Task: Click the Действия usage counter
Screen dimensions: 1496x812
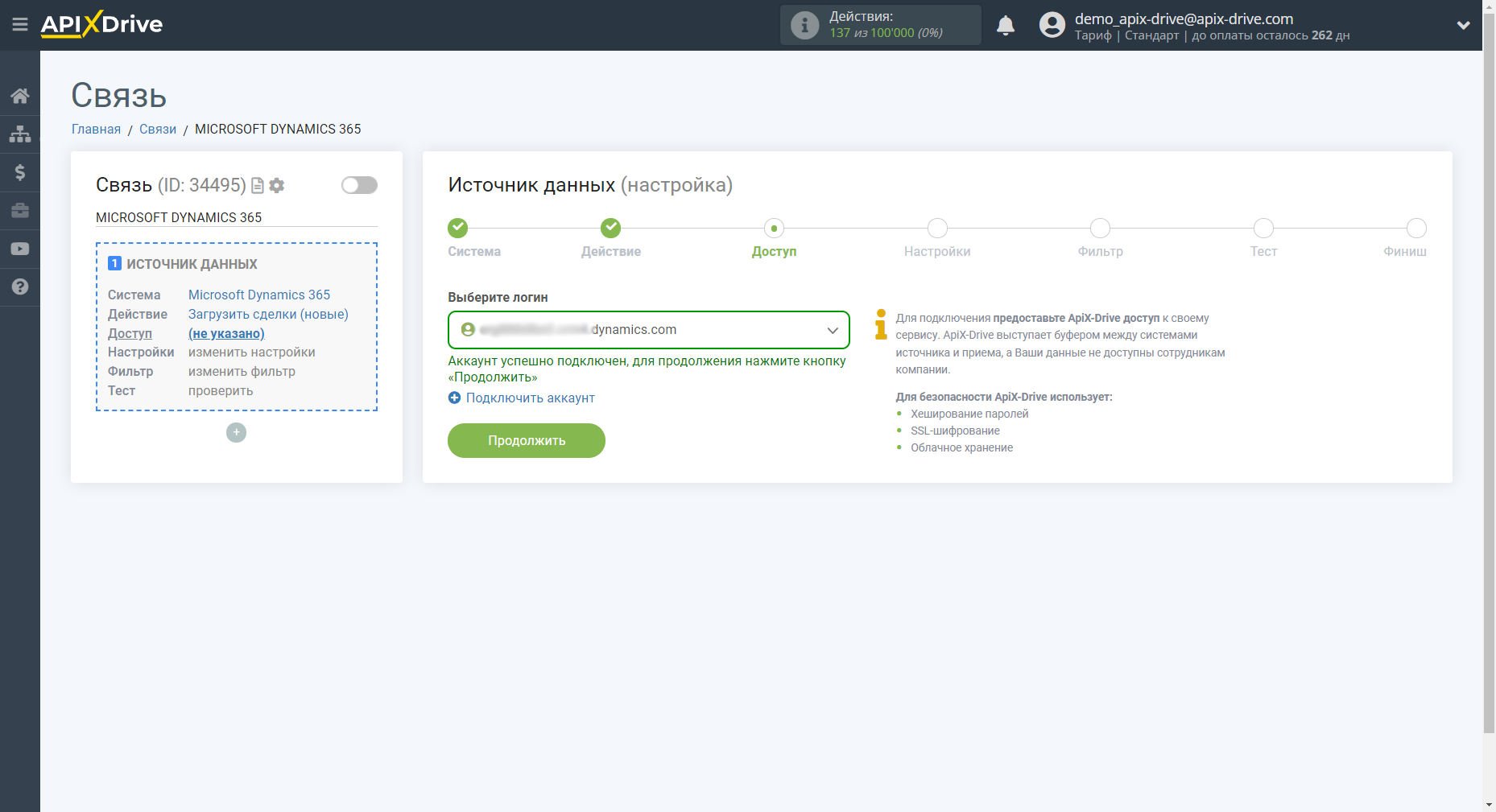Action: click(881, 25)
